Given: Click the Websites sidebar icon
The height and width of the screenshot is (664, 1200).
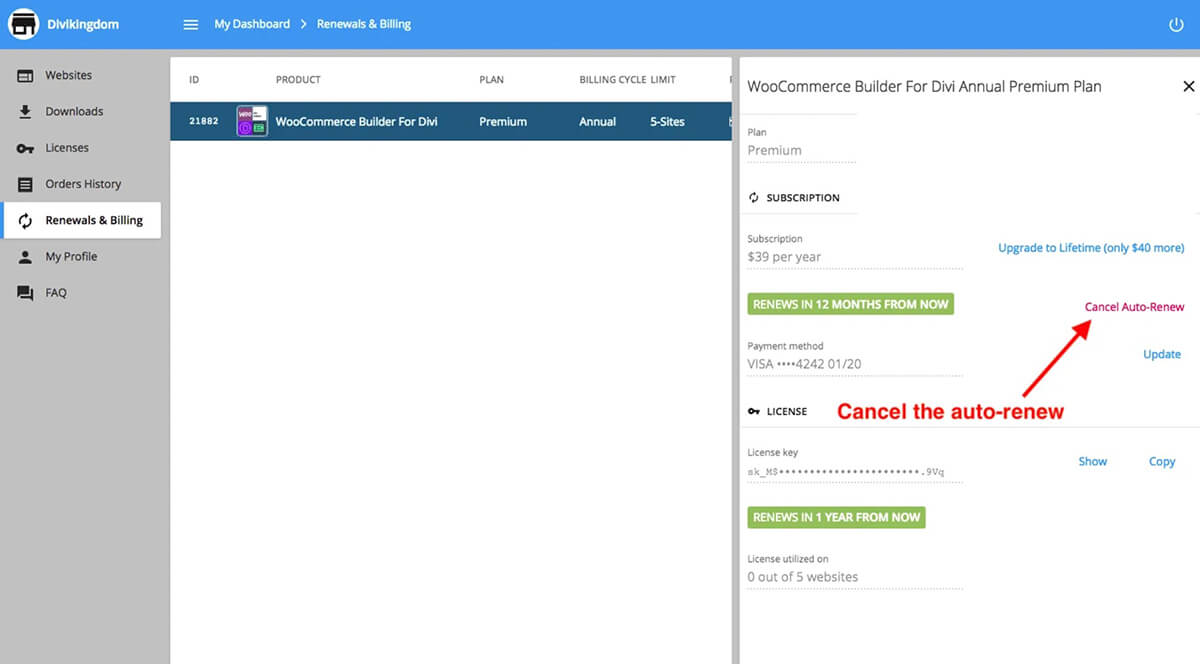Looking at the screenshot, I should point(25,76).
